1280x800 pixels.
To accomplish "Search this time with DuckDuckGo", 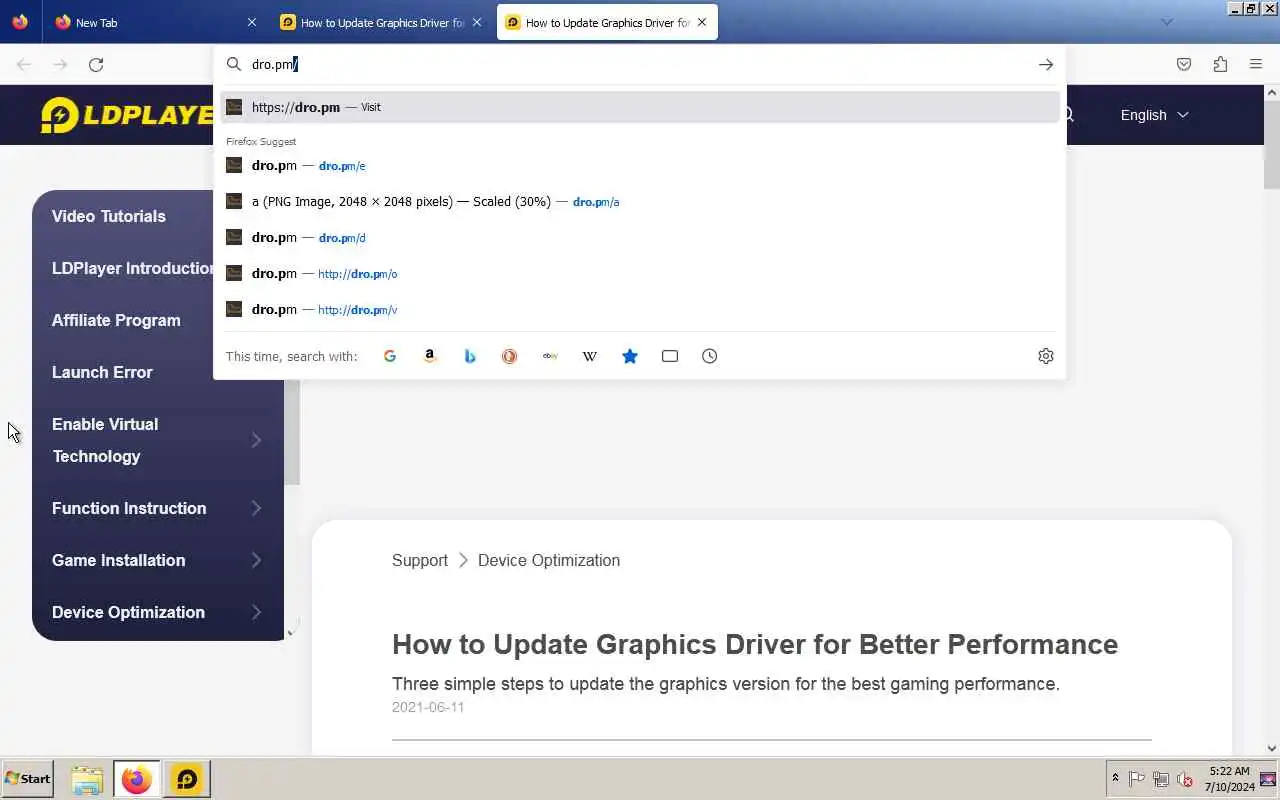I will (x=510, y=356).
